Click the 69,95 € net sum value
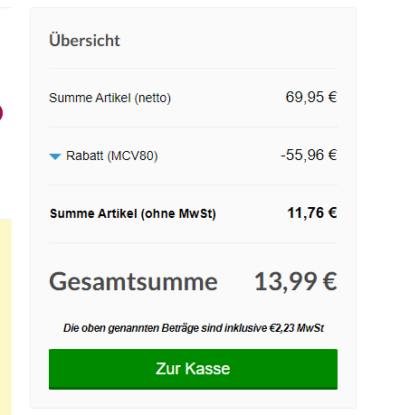The width and height of the screenshot is (400, 415). point(311,97)
